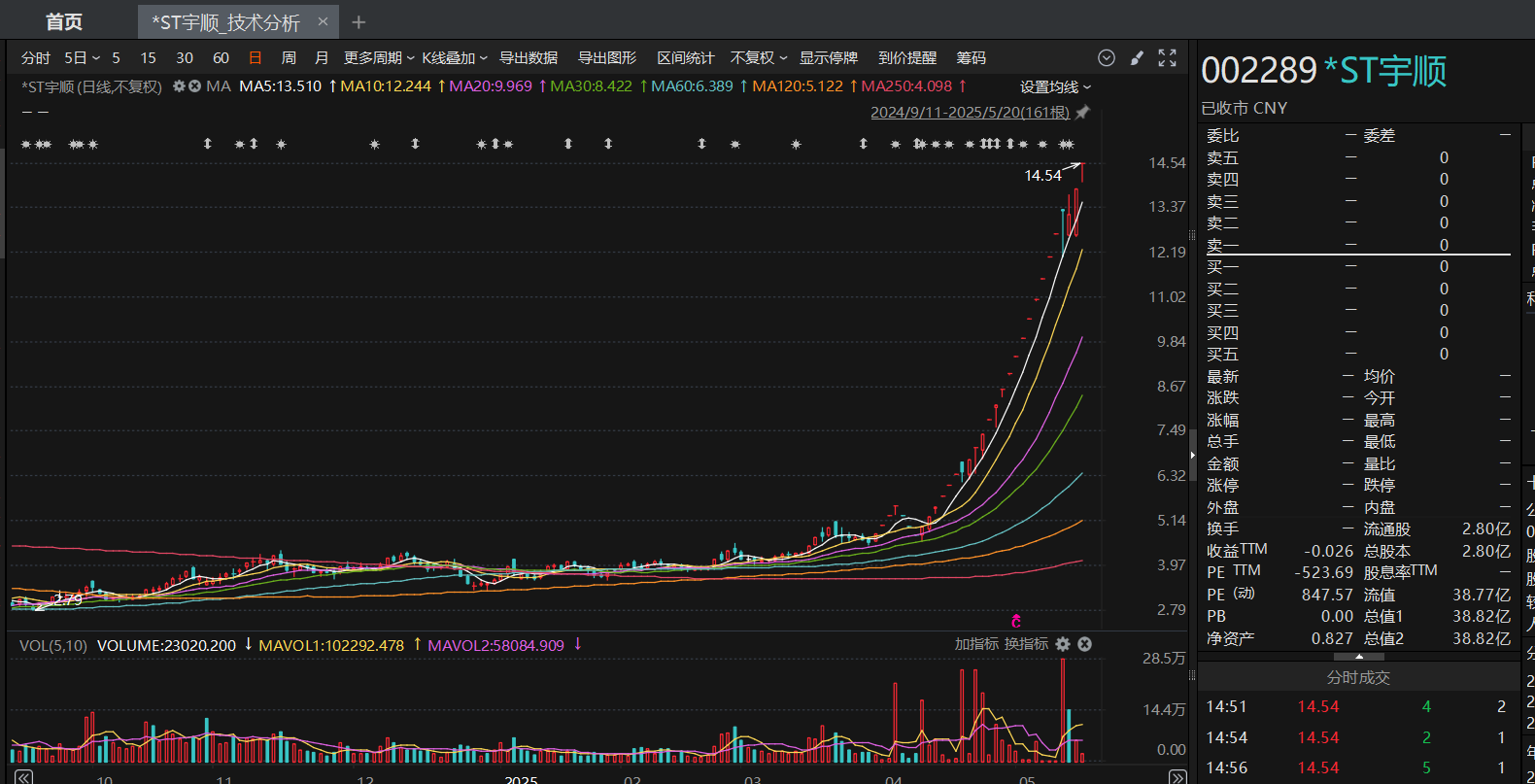Click 换指标 to change indicator

[x=1026, y=644]
